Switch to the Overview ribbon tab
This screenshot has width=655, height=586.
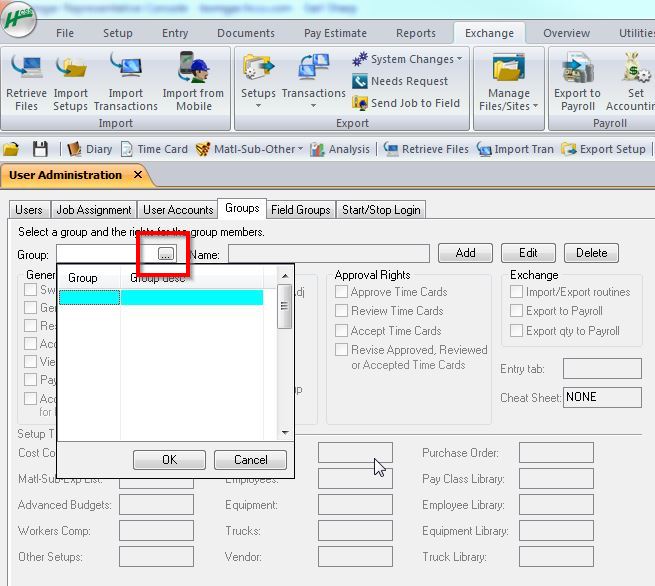click(566, 33)
